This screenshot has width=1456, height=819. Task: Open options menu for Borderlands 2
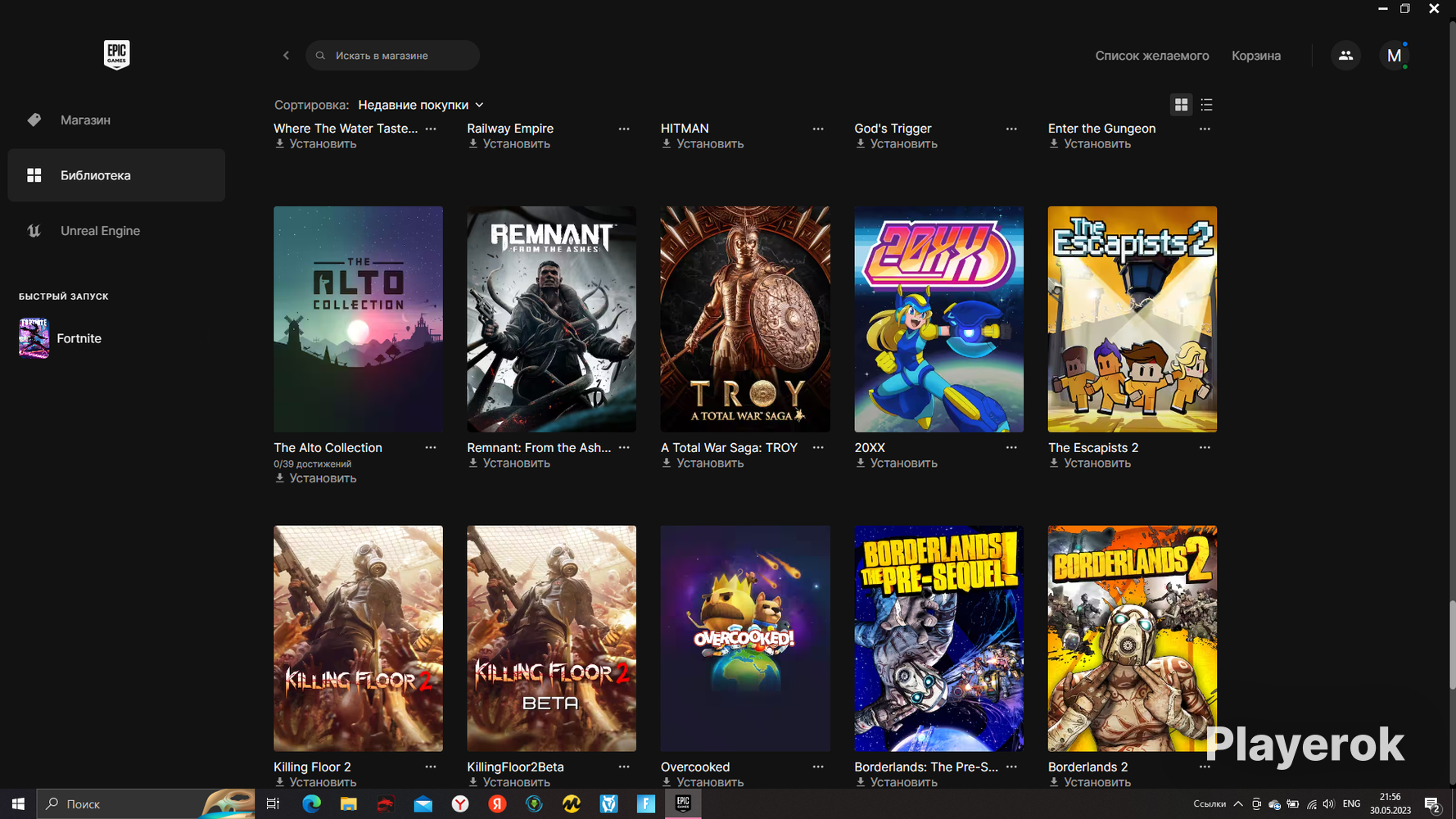point(1205,767)
